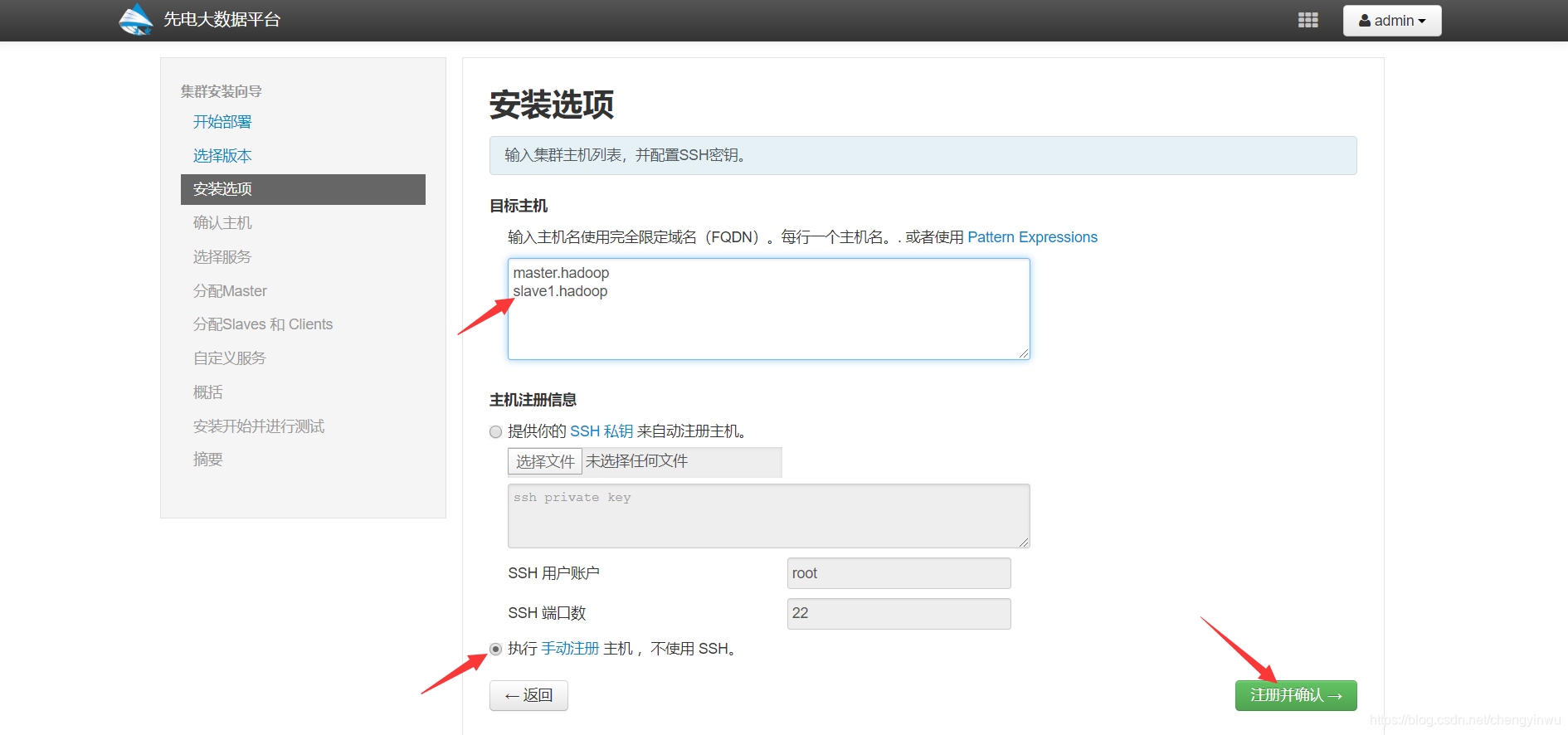
Task: Click into the target hosts textarea
Action: coord(768,309)
